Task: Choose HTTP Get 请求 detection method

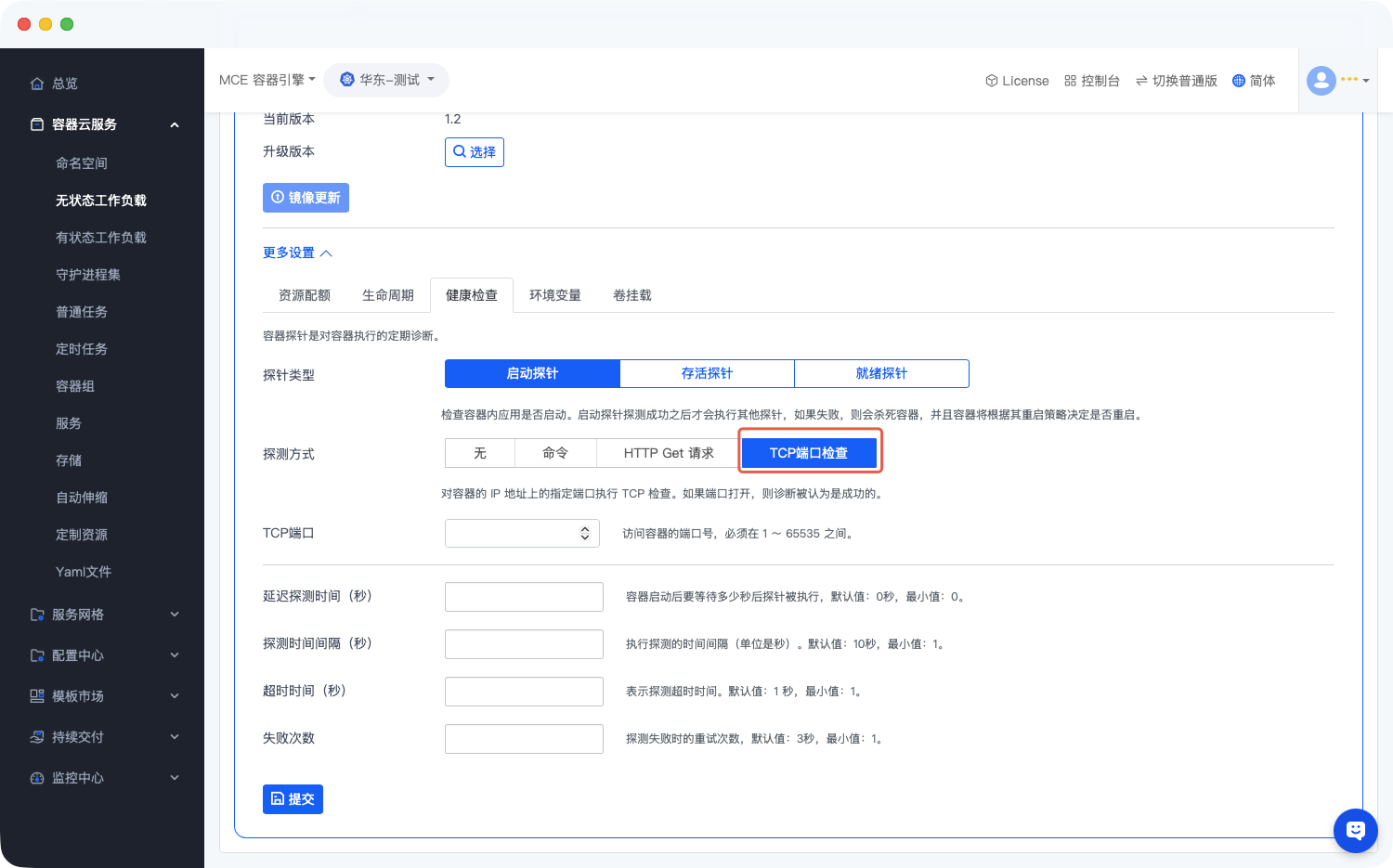Action: [669, 453]
